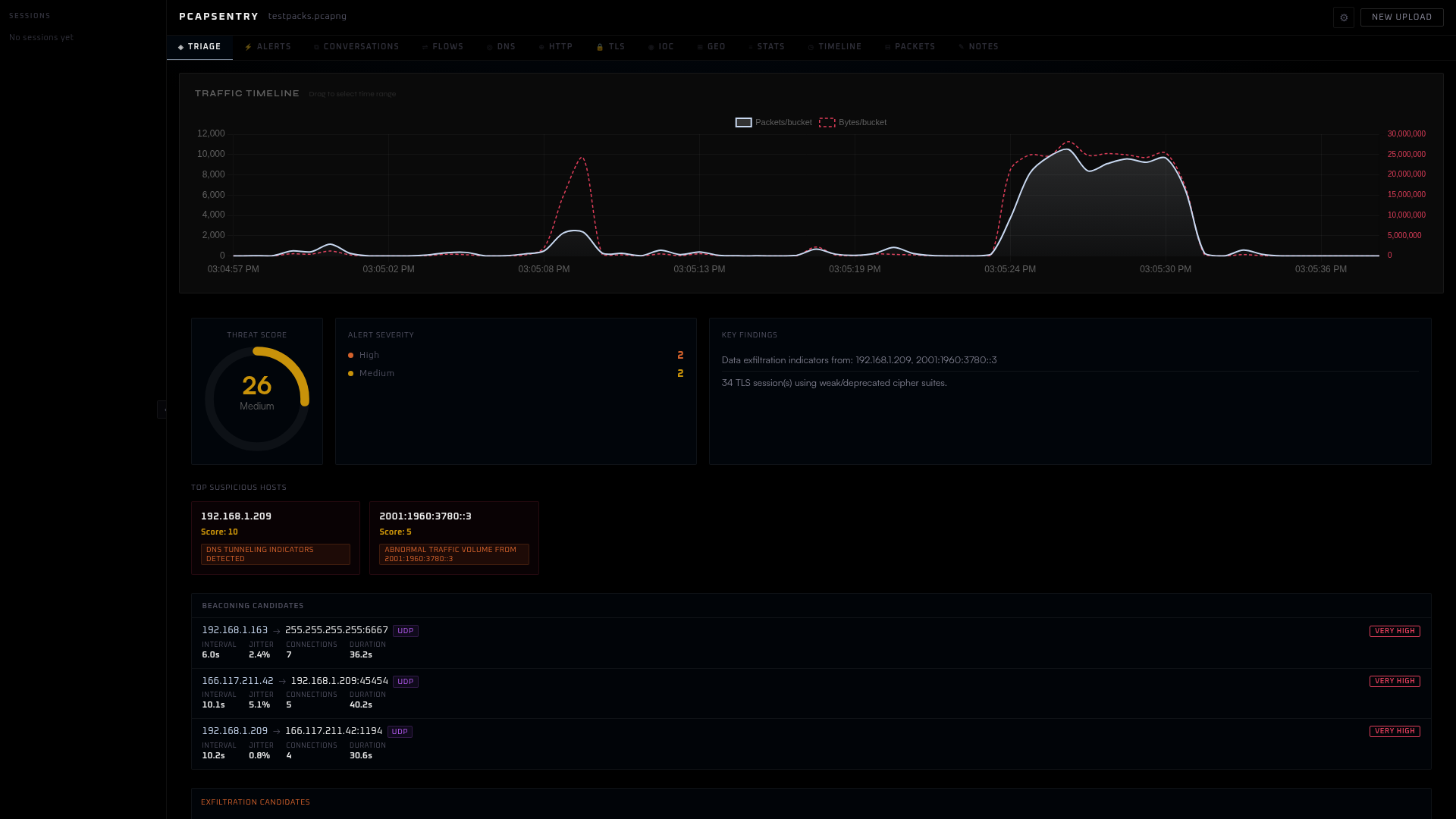Toggle Bytes/bucket series in chart legend
Viewport: 1456px width, 819px height.
click(x=853, y=122)
